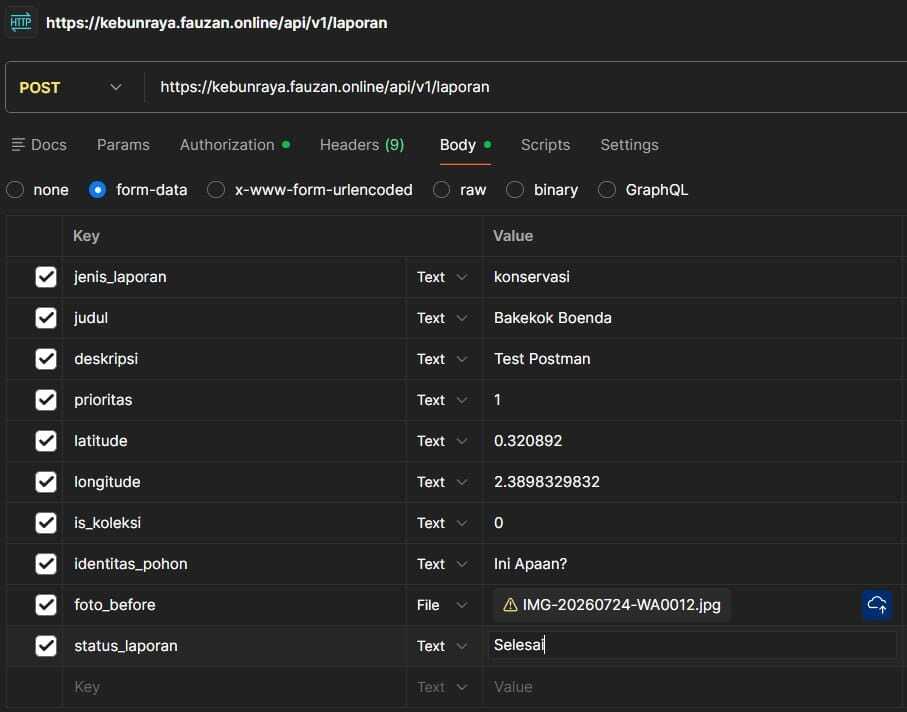Switch to the Scripts tab
907x712 pixels.
(545, 145)
